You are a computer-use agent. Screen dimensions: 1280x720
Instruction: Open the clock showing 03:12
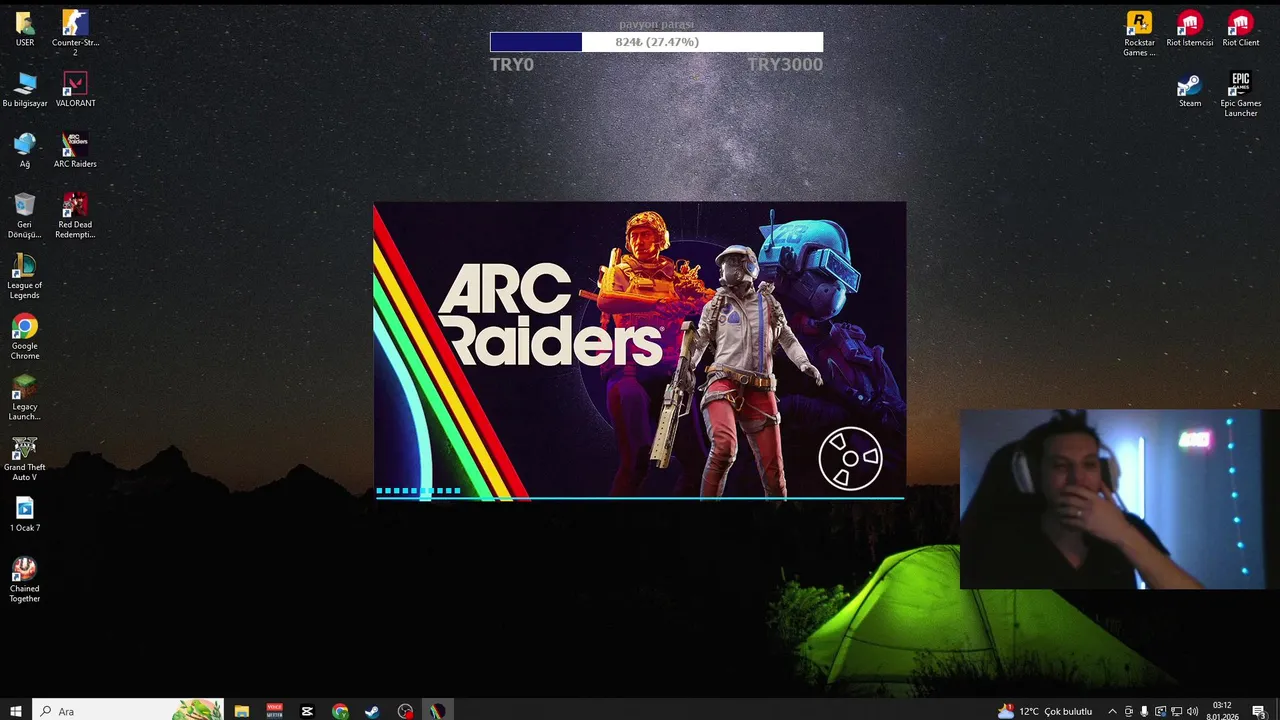(1221, 711)
